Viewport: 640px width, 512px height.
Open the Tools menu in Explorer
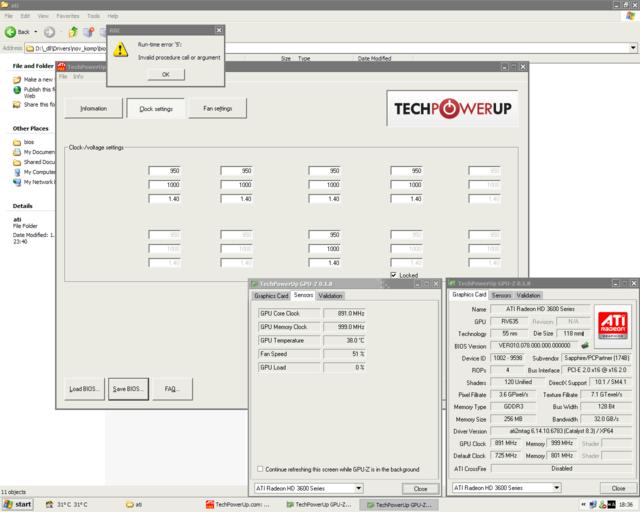click(x=93, y=16)
